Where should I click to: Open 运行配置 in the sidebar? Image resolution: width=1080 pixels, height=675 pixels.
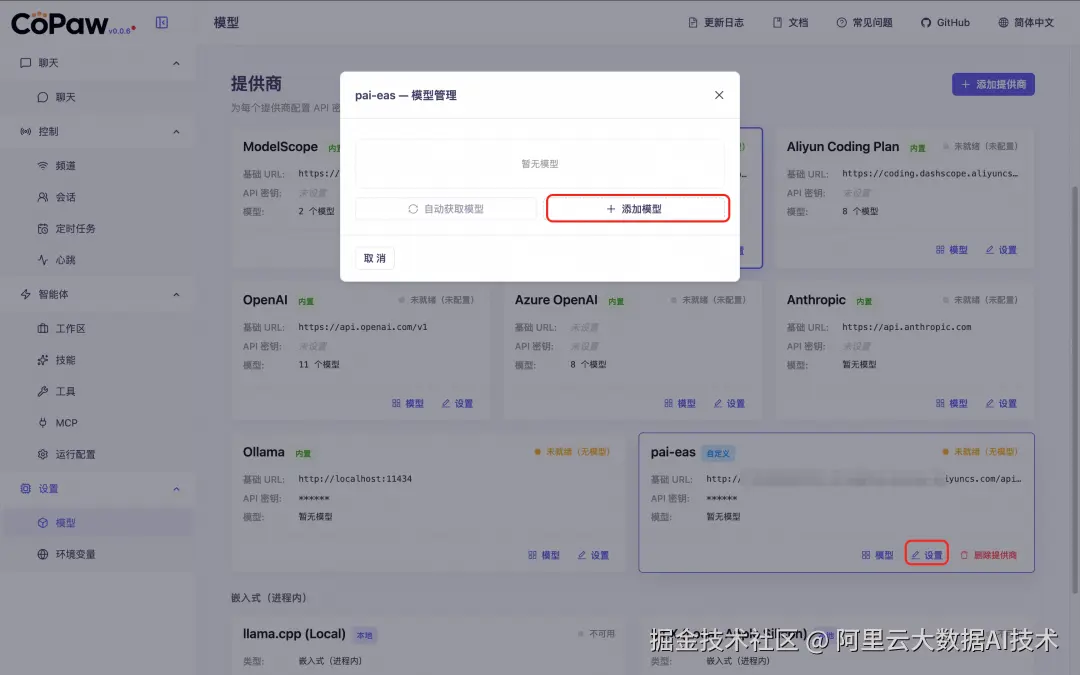99,454
